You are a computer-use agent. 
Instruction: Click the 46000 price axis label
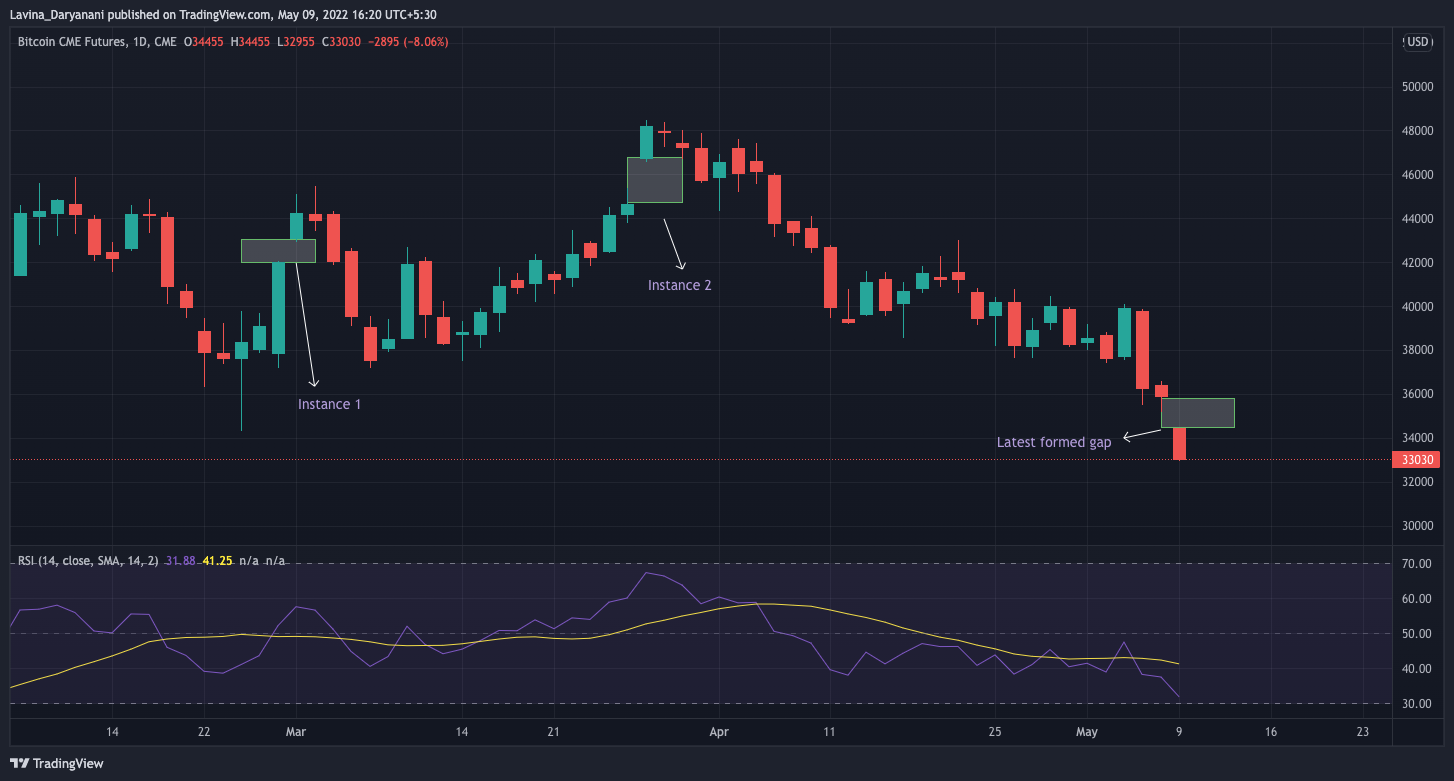pyautogui.click(x=1416, y=175)
